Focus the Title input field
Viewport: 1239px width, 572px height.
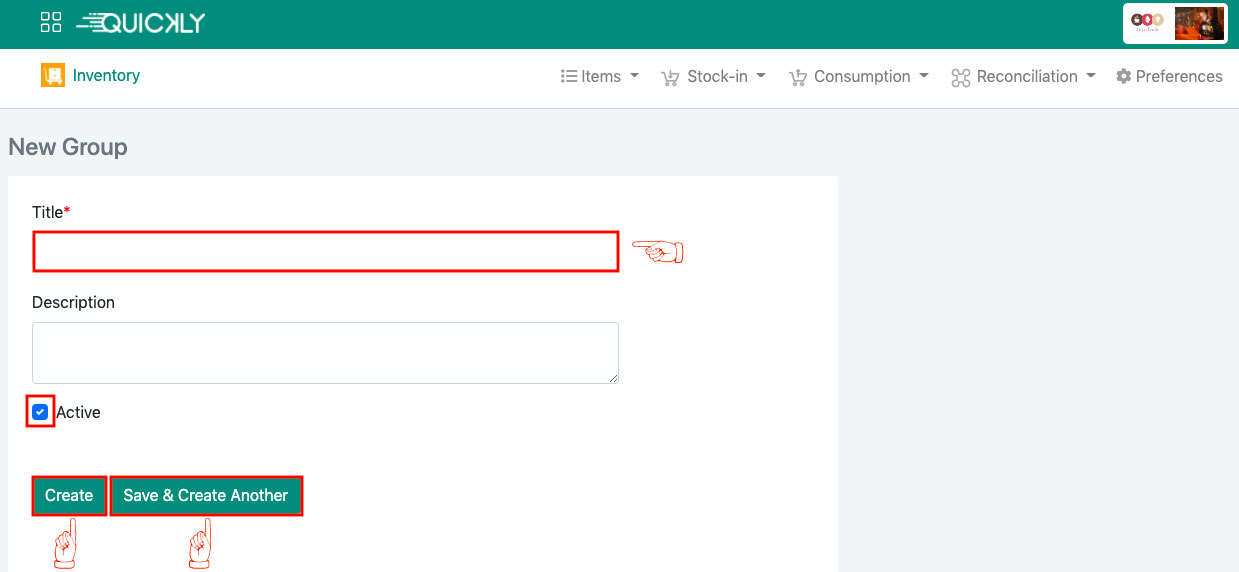pos(325,251)
